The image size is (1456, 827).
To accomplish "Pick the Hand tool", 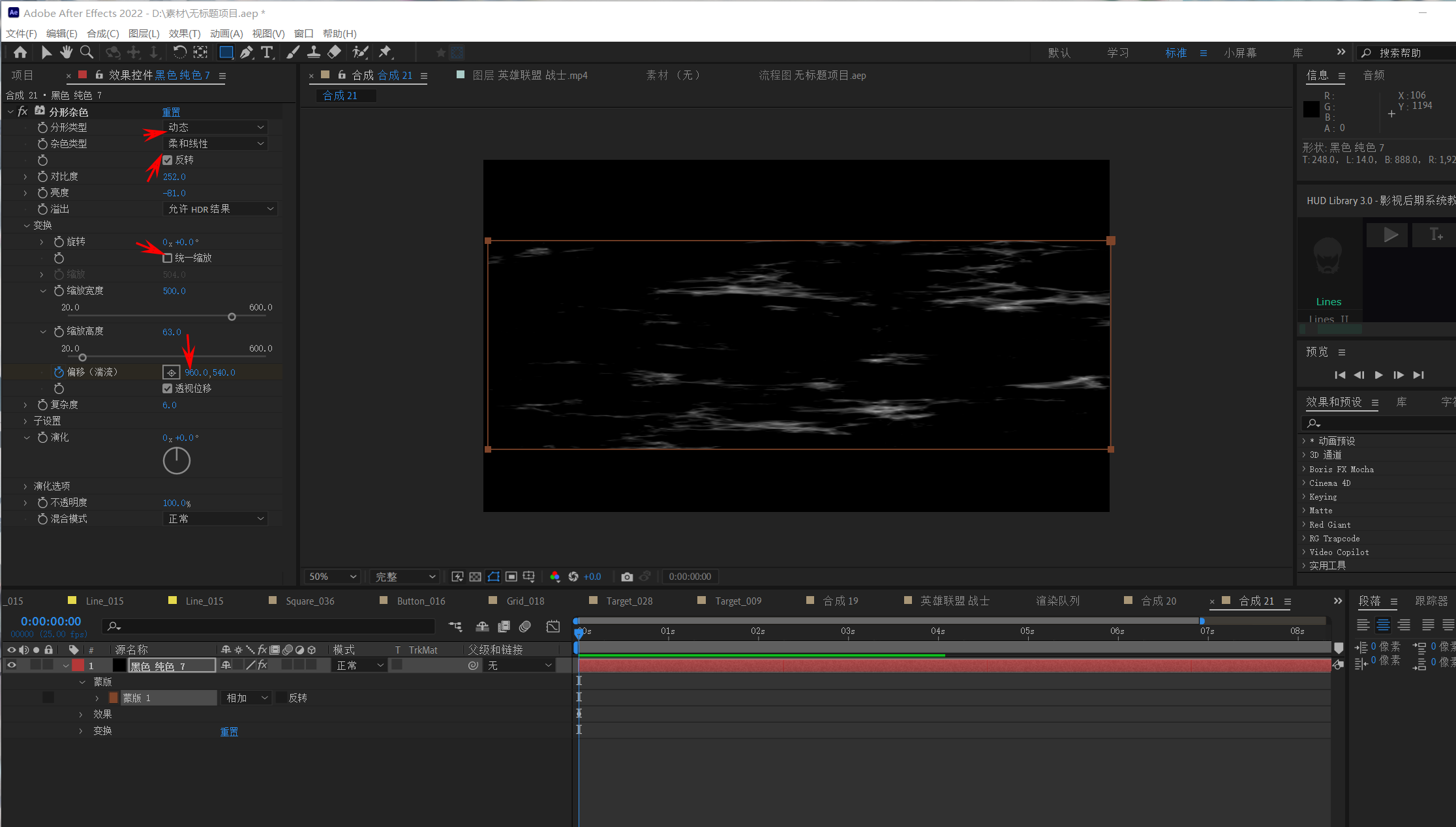I will pyautogui.click(x=66, y=52).
